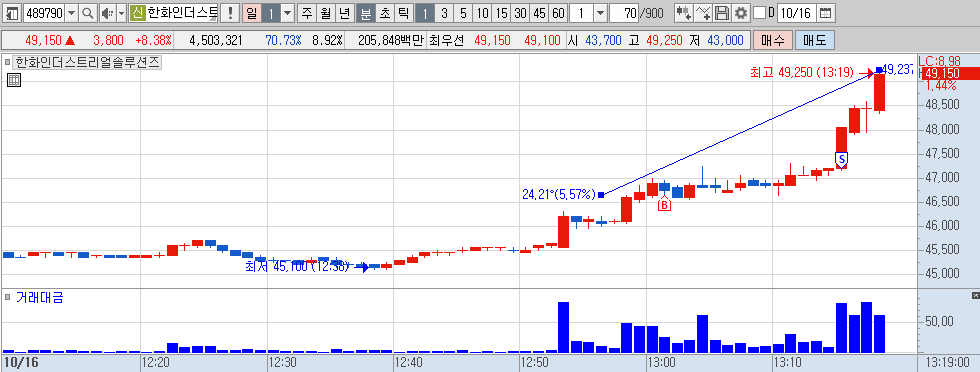The width and height of the screenshot is (980, 372).
Task: Click the open price 43,700
Action: click(x=603, y=41)
